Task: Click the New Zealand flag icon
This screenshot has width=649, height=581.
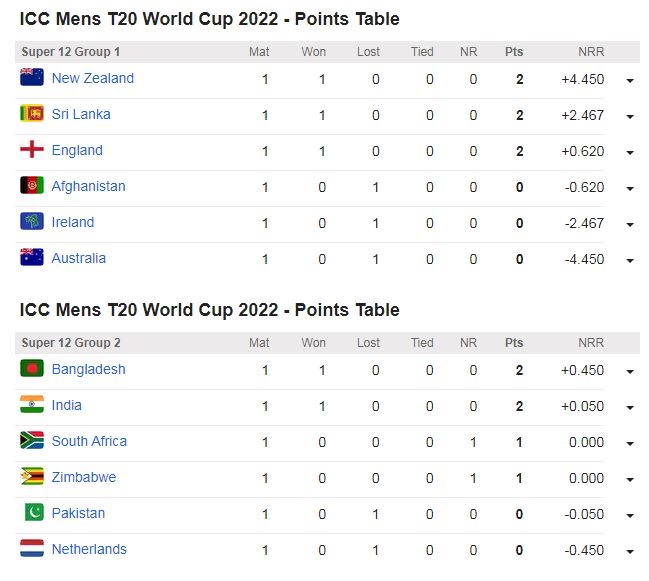Action: click(32, 78)
